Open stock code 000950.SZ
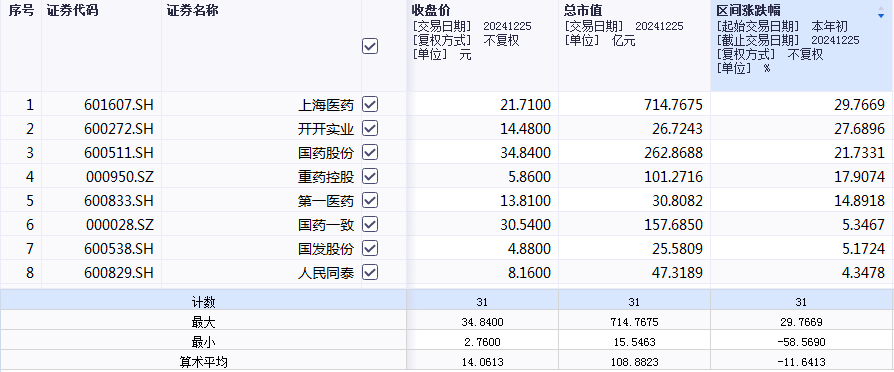Image resolution: width=894 pixels, height=372 pixels. click(x=120, y=177)
